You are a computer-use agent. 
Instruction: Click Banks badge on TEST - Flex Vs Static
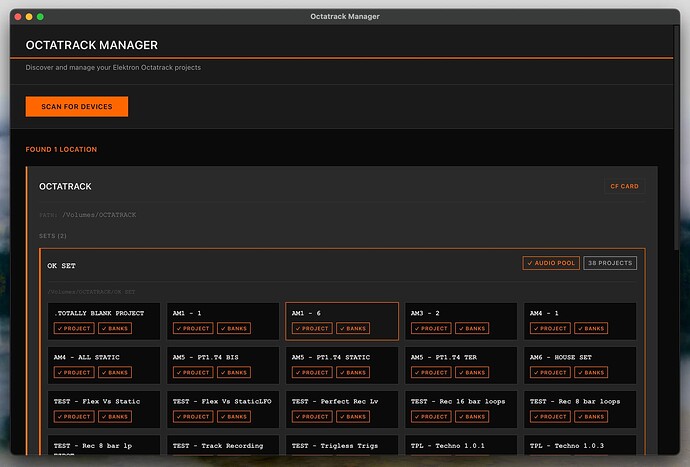coord(114,416)
